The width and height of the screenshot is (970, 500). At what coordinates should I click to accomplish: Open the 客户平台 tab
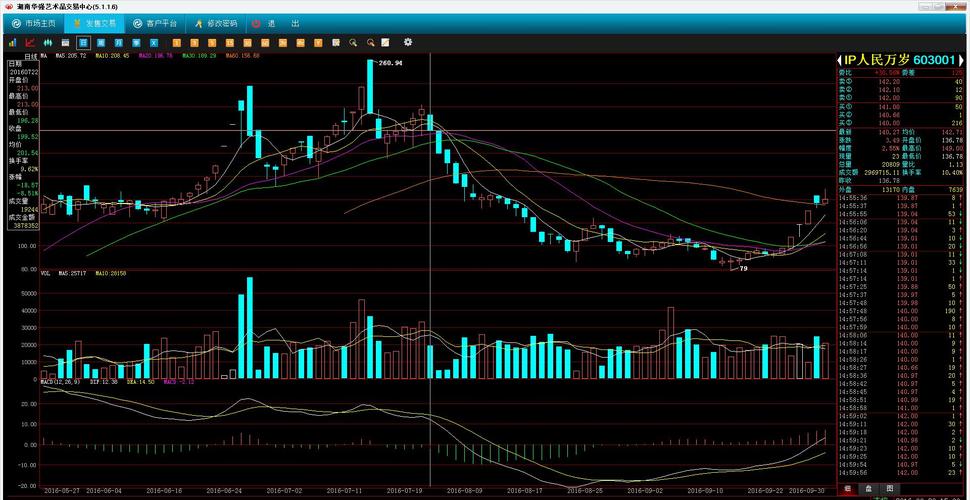(155, 24)
